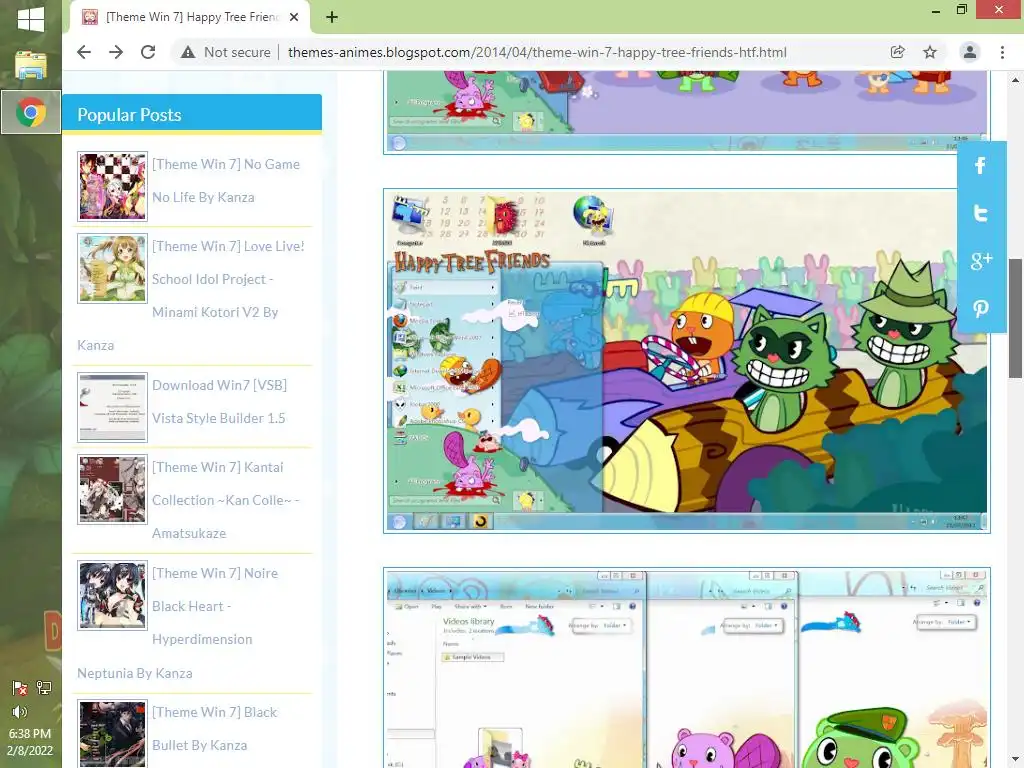Click the Popular Posts header
The width and height of the screenshot is (1024, 768).
click(192, 114)
